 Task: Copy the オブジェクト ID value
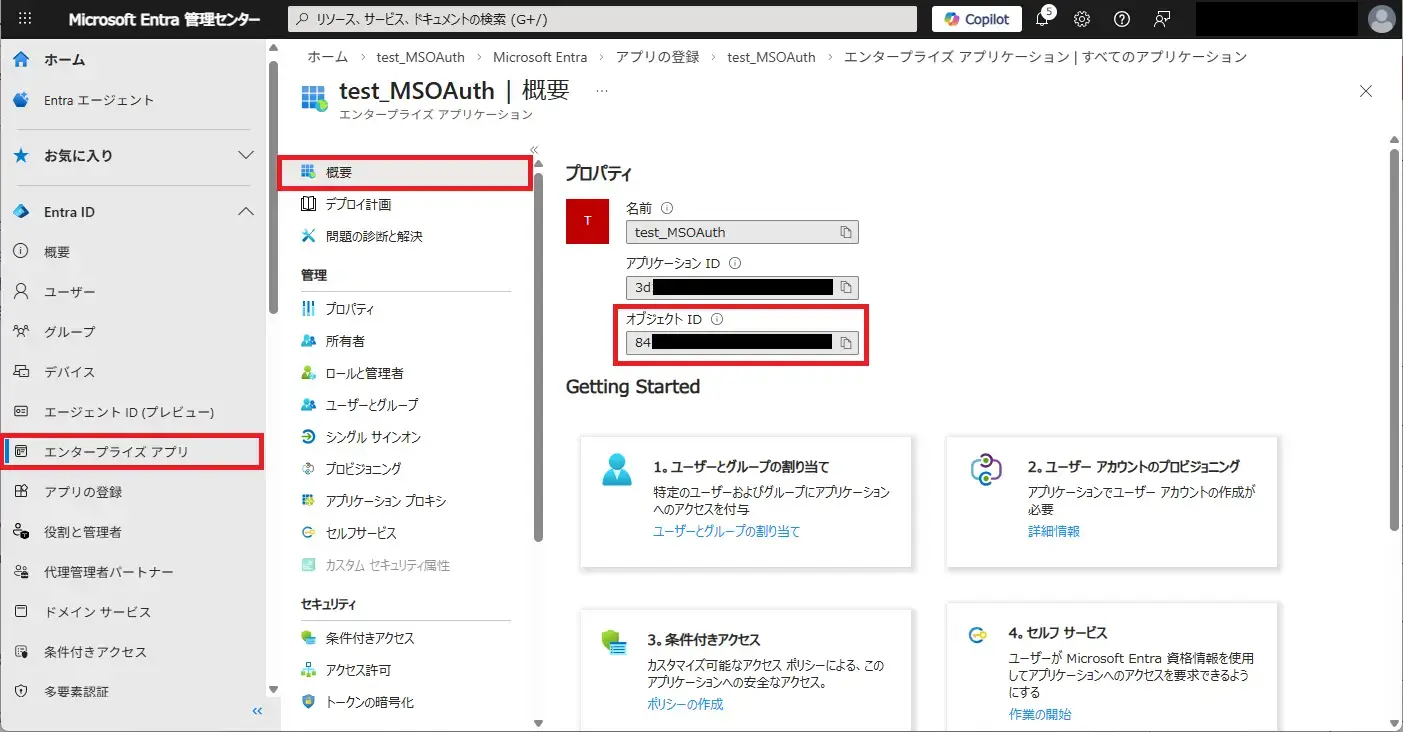pyautogui.click(x=845, y=343)
